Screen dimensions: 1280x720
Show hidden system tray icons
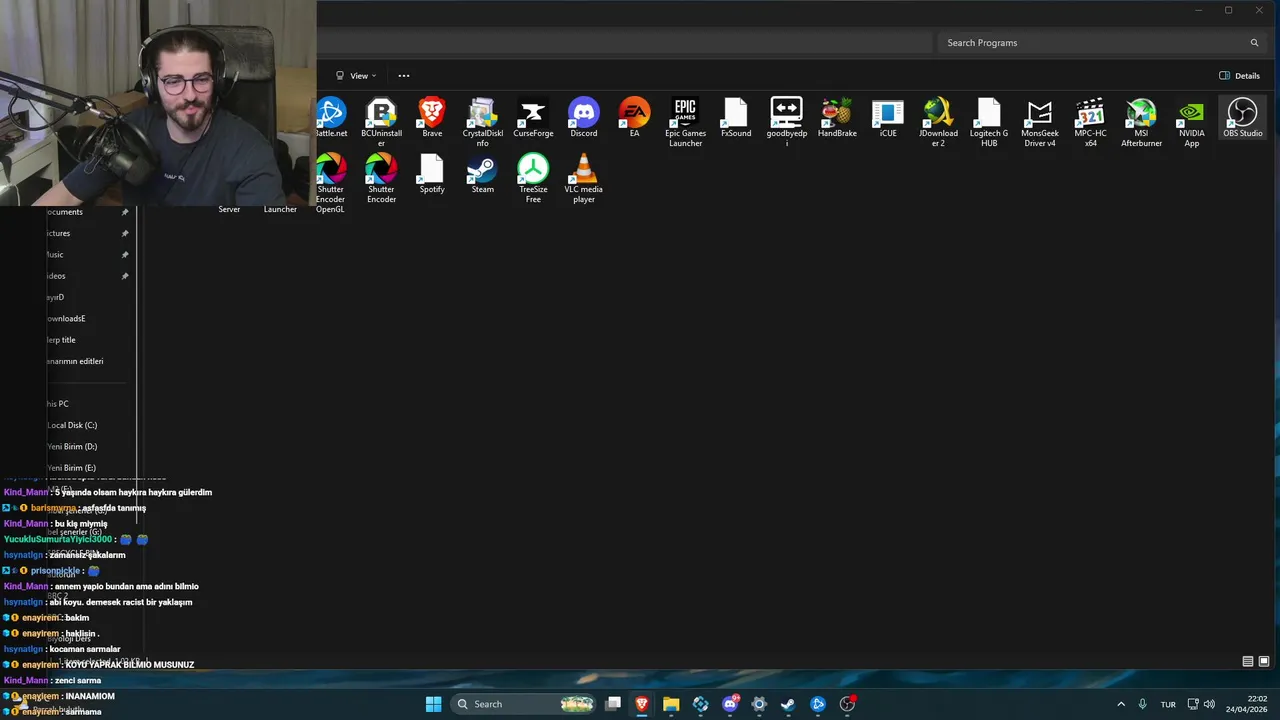click(x=1121, y=704)
